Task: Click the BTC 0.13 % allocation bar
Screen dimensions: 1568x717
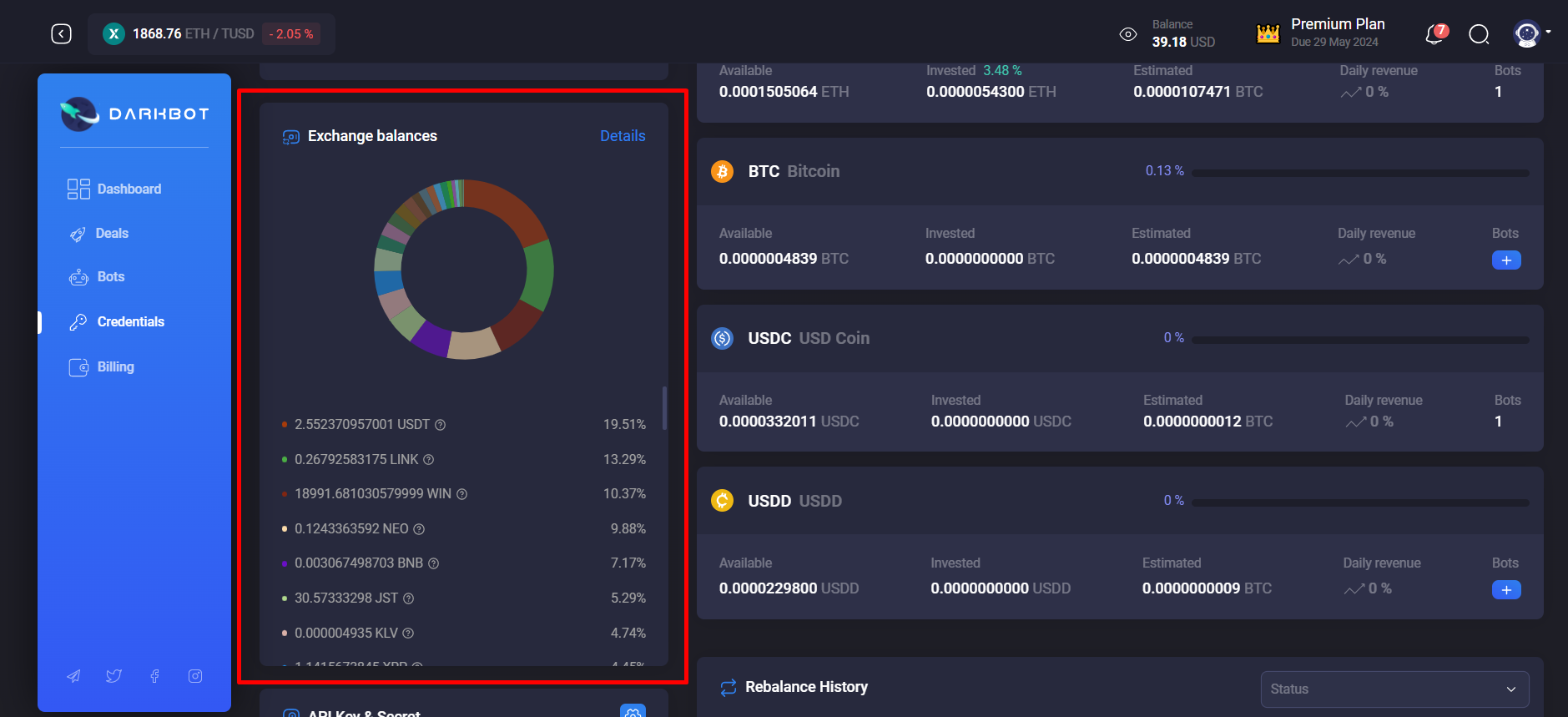Action: pyautogui.click(x=1361, y=173)
